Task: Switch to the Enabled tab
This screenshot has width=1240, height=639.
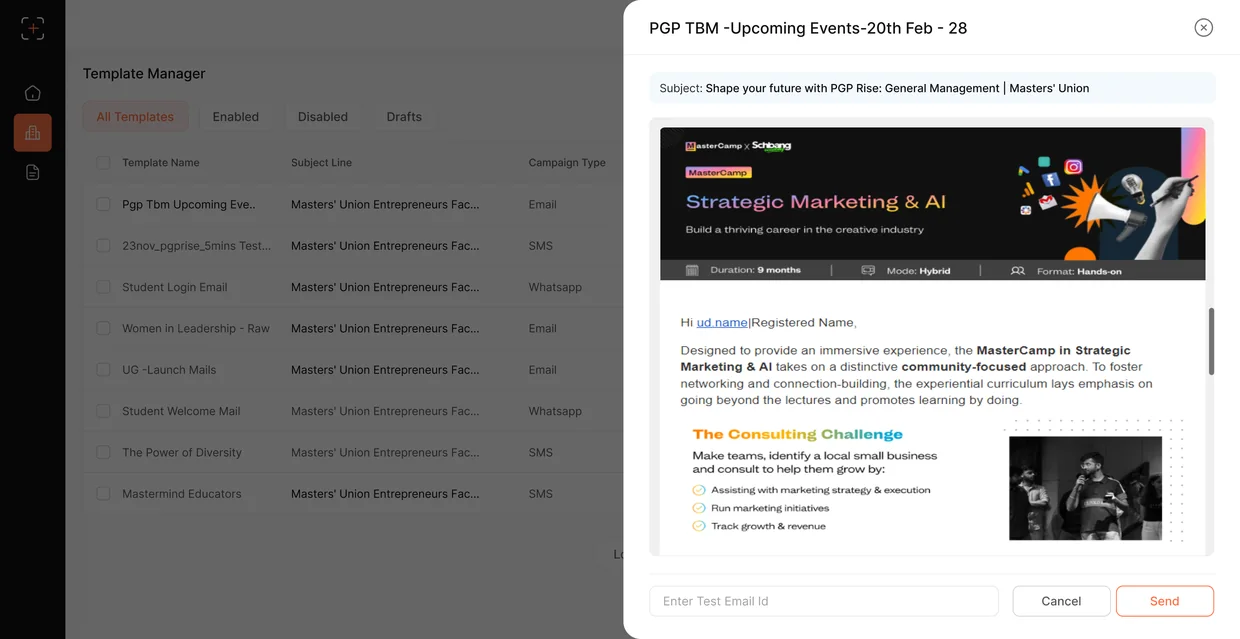Action: 236,117
